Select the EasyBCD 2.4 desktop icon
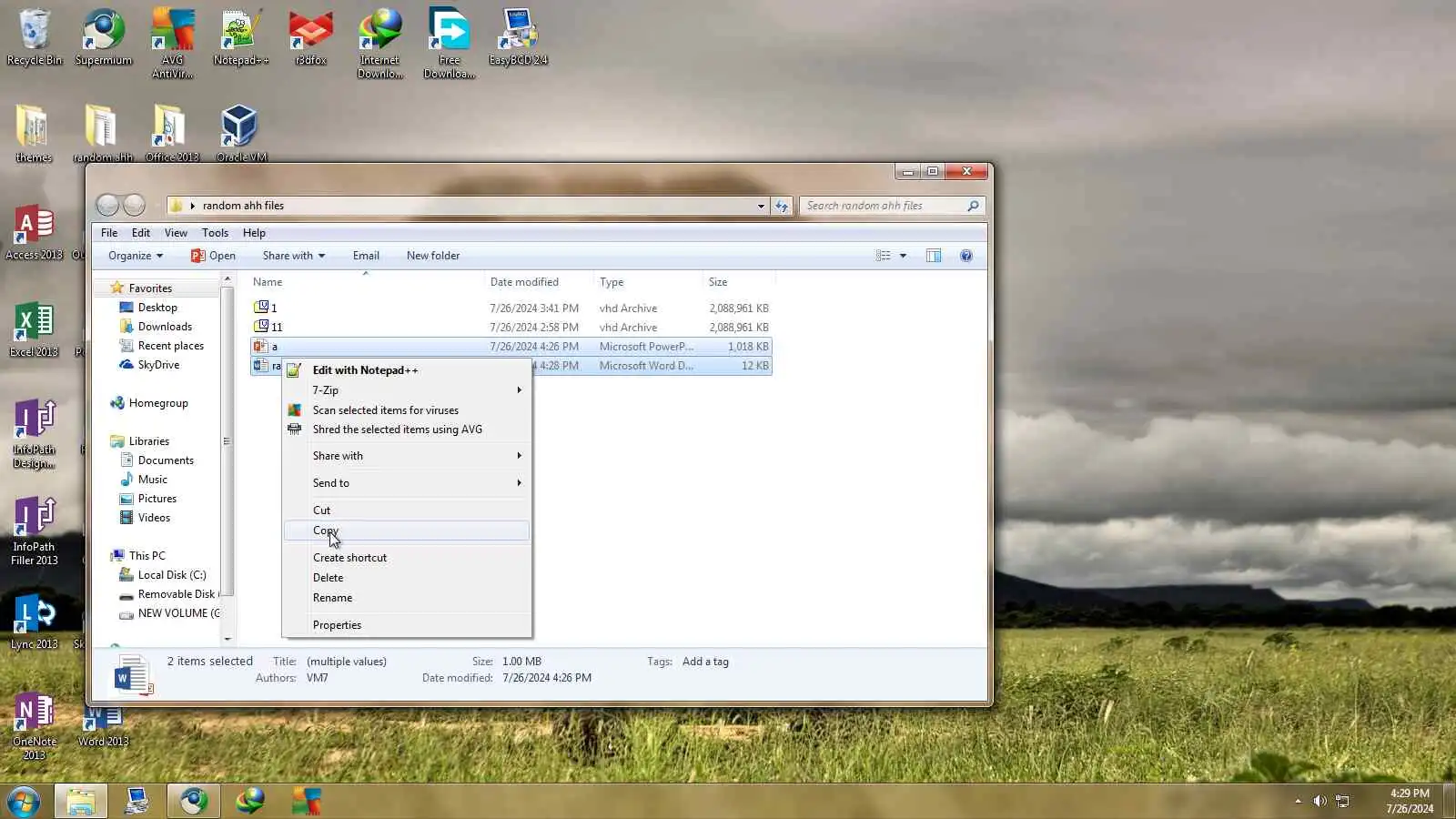The height and width of the screenshot is (819, 1456). point(518,38)
